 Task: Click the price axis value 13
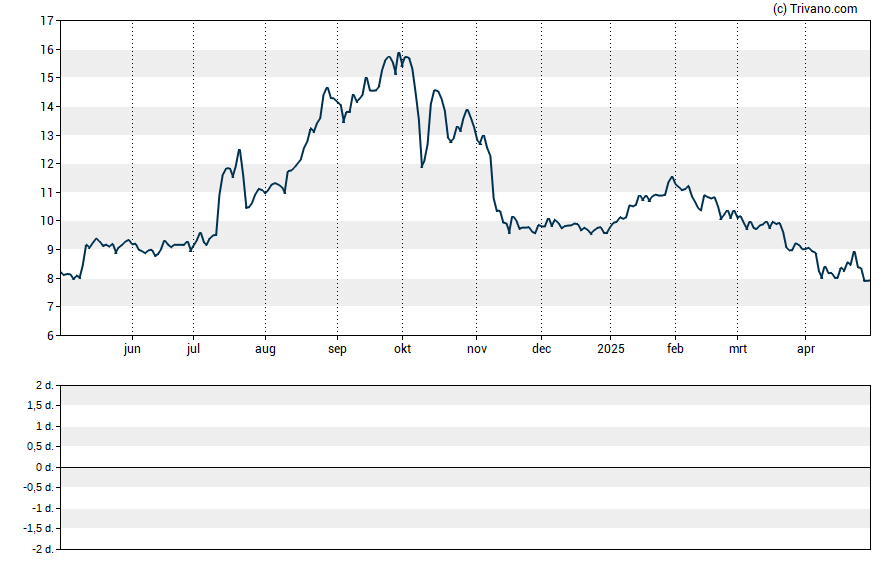[47, 136]
